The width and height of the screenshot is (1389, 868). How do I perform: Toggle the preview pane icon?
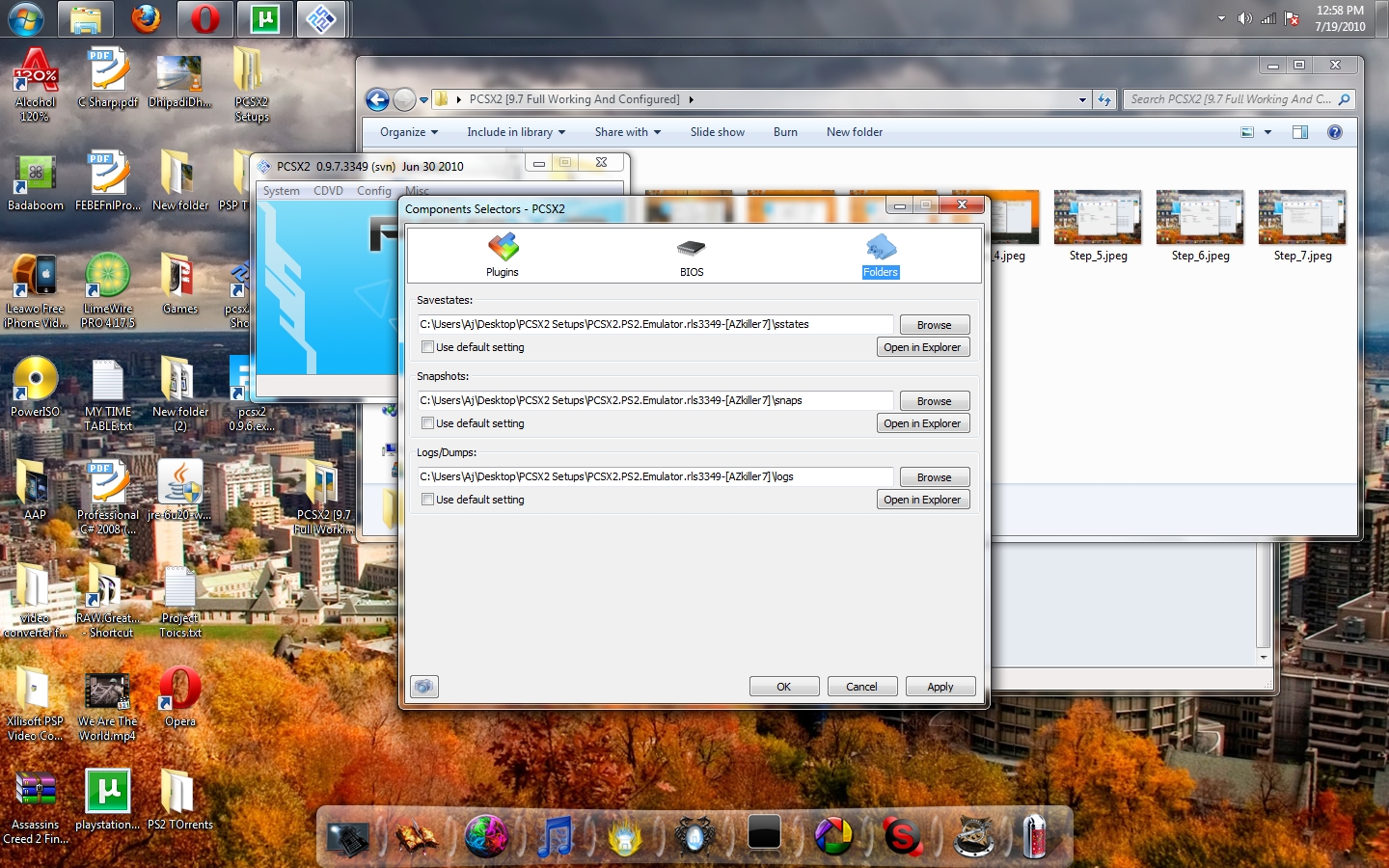pos(1300,132)
